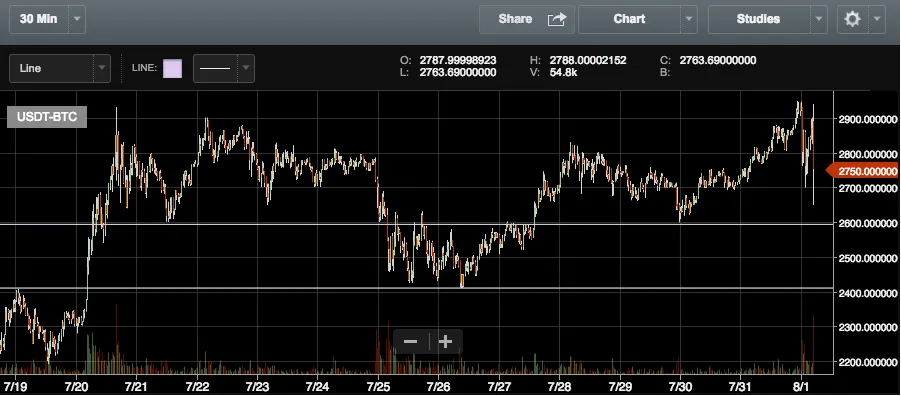Click the LINE: label
901x396 pixels.
click(x=144, y=68)
